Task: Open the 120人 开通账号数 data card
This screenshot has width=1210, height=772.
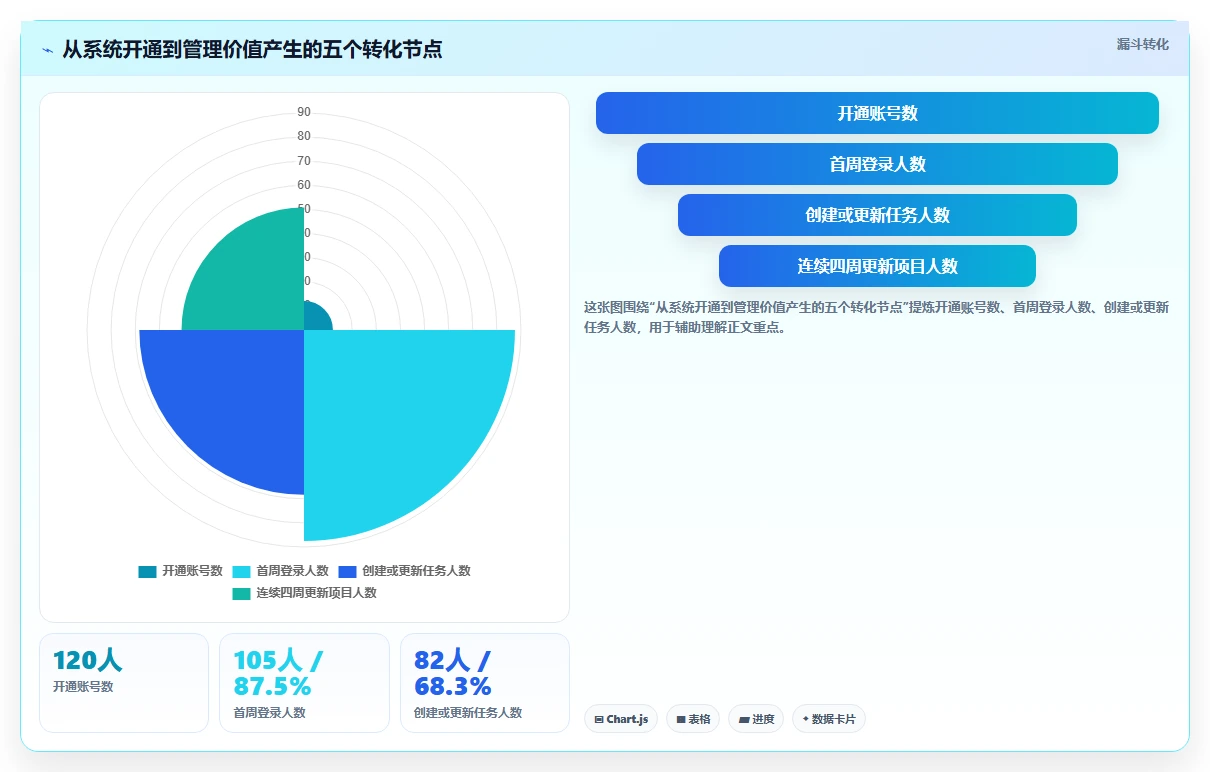Action: (x=124, y=683)
